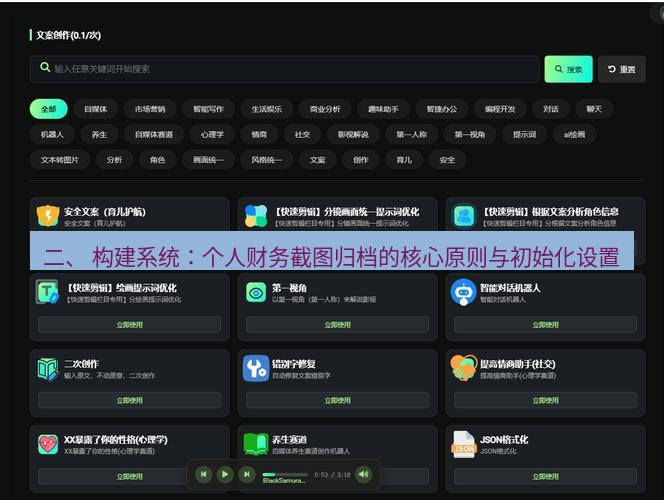Choose the 社交 tag
The height and width of the screenshot is (500, 664).
point(302,134)
